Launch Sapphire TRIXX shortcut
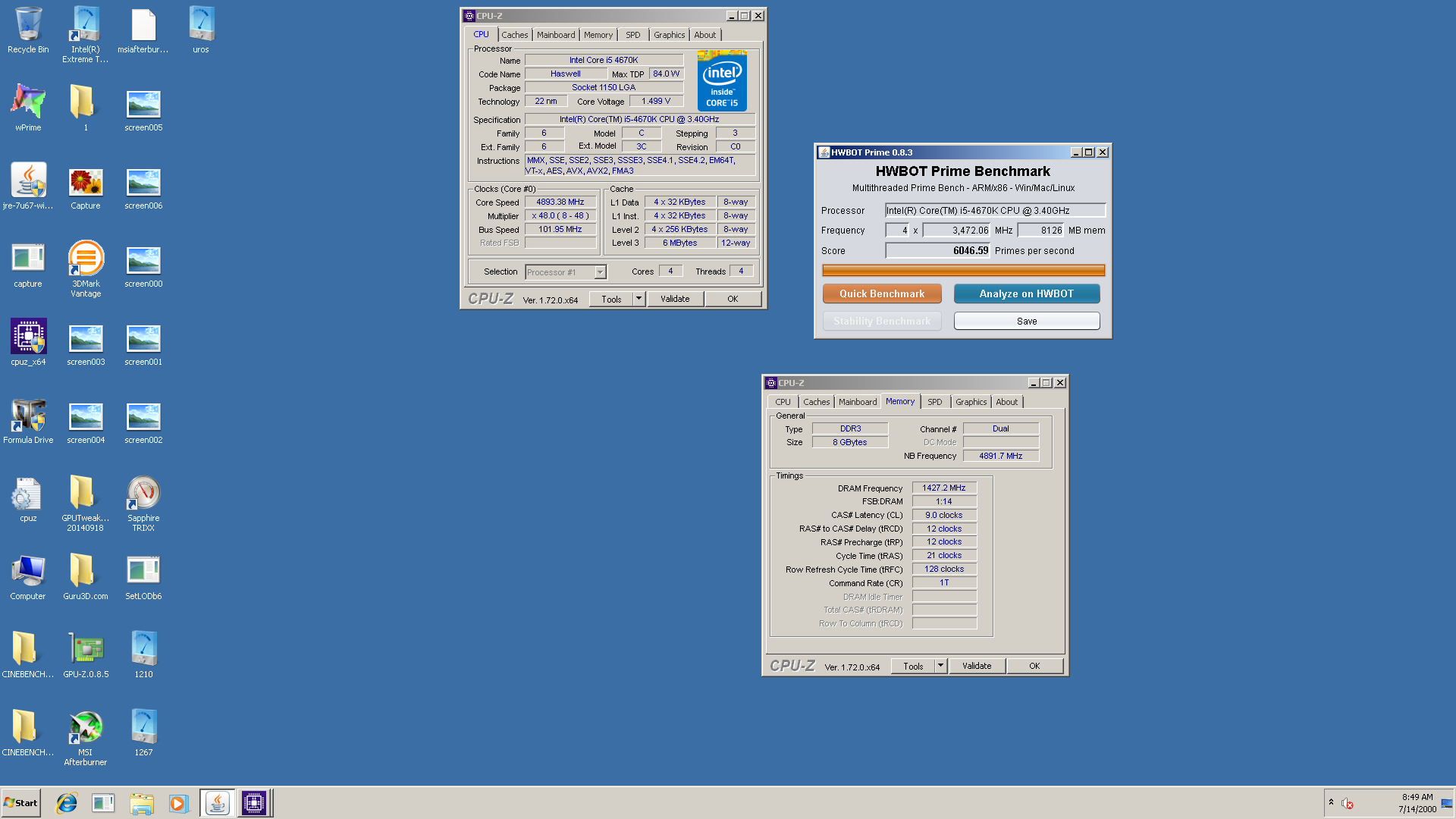The image size is (1456, 819). pos(143,503)
